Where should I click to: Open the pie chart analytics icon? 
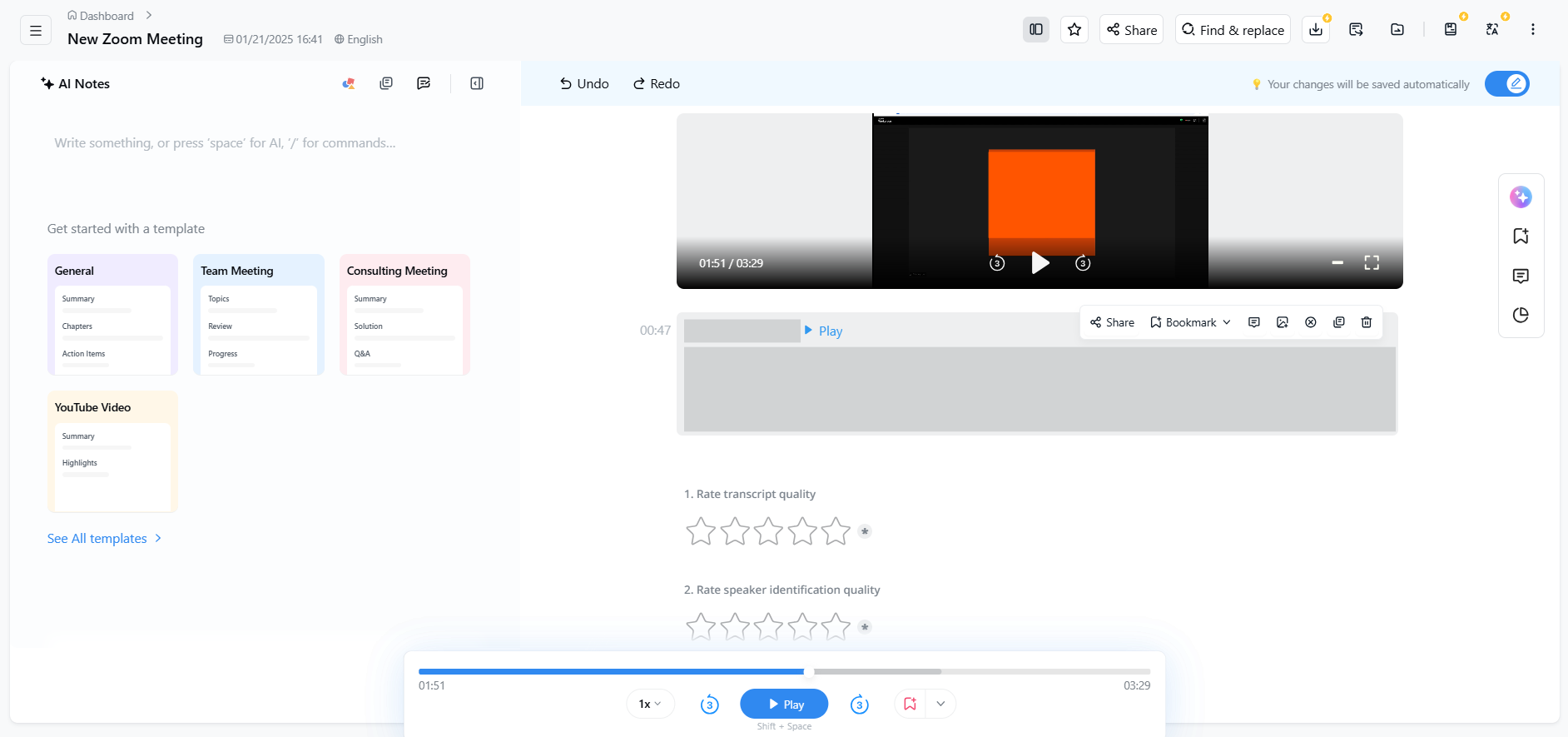tap(1521, 315)
